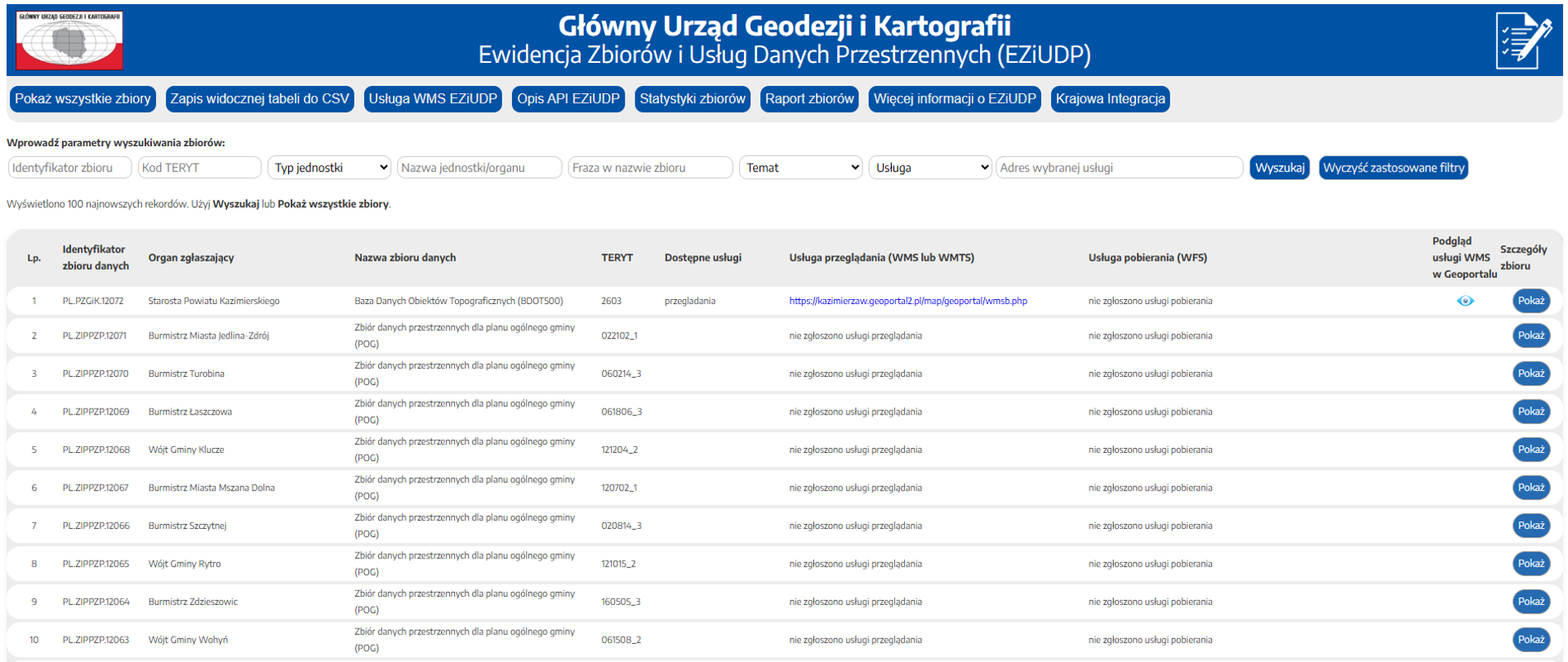Click Wyczyść zastosowane filtry button
The width and height of the screenshot is (1568, 662).
pos(1394,168)
